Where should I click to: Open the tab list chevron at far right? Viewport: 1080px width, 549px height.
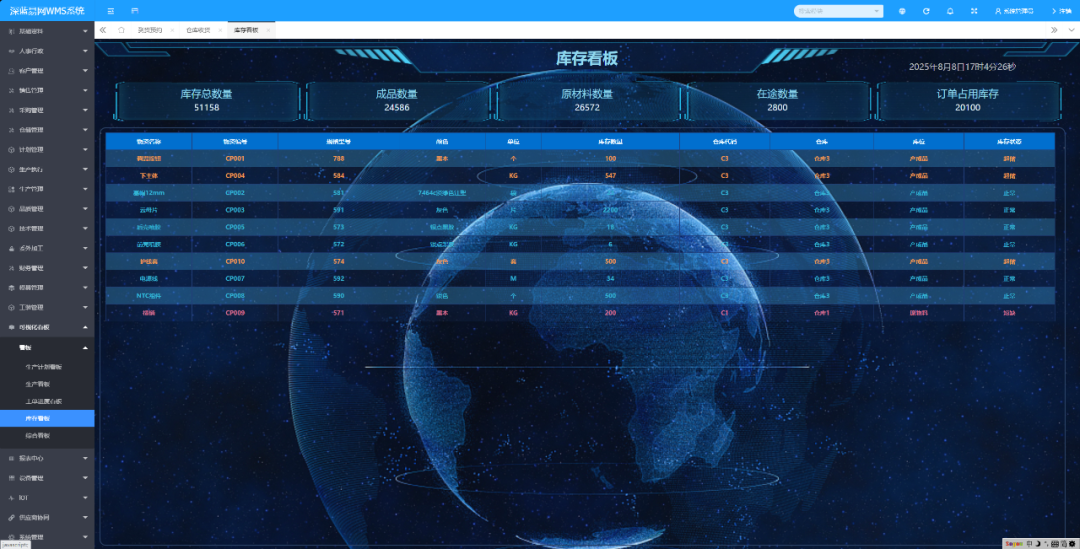pos(1070,30)
